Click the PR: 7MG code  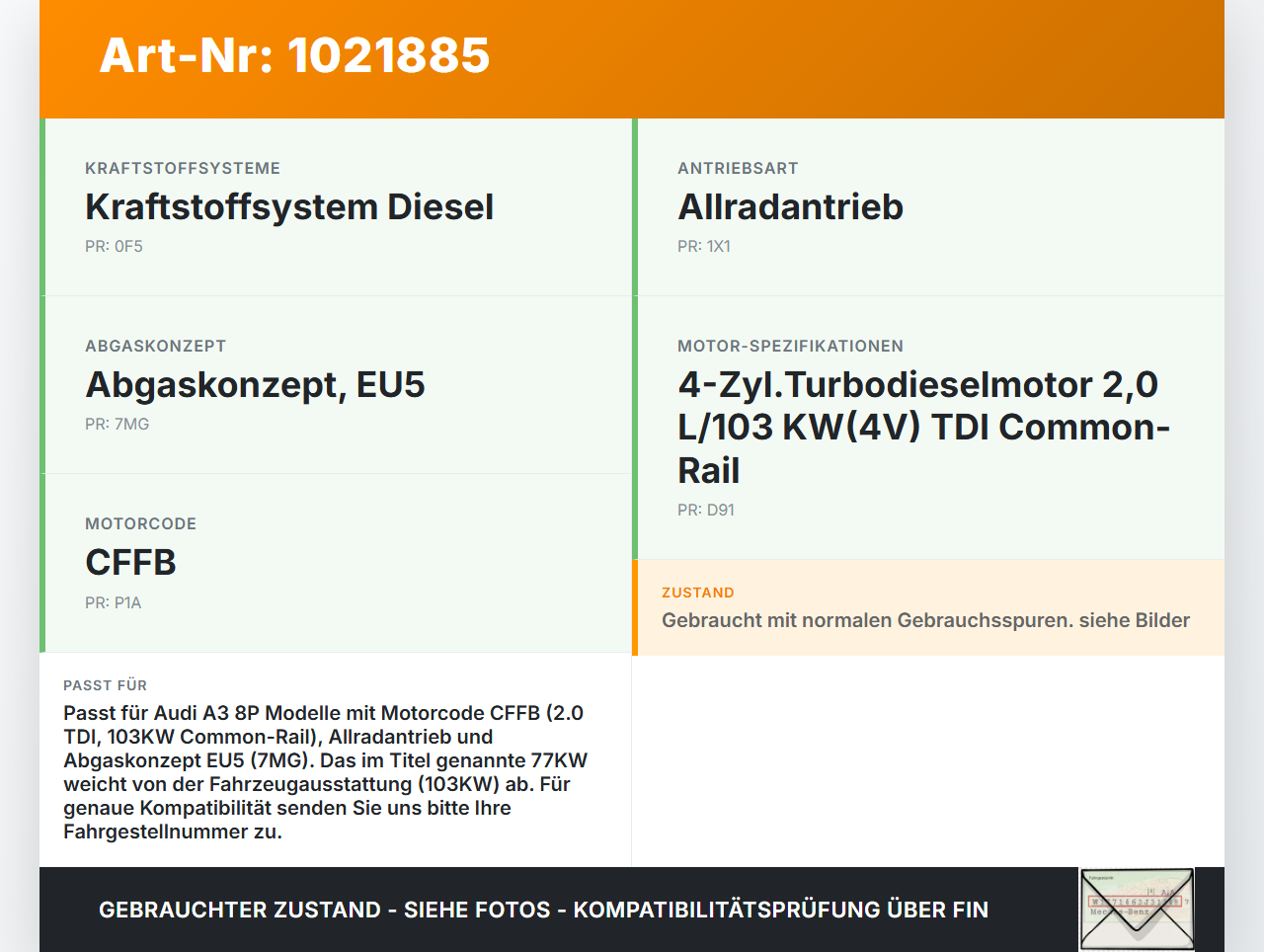(116, 423)
